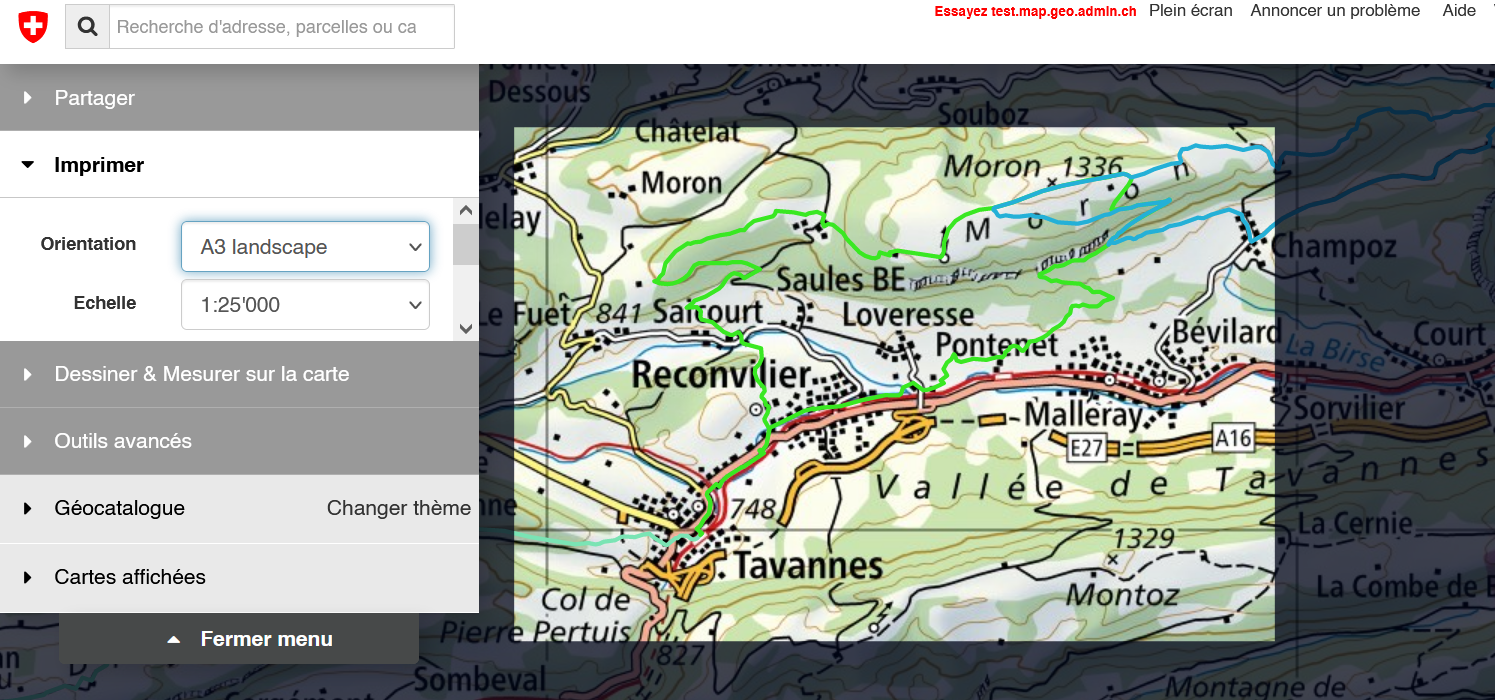Click the Châtelat label on the map

pyautogui.click(x=688, y=131)
